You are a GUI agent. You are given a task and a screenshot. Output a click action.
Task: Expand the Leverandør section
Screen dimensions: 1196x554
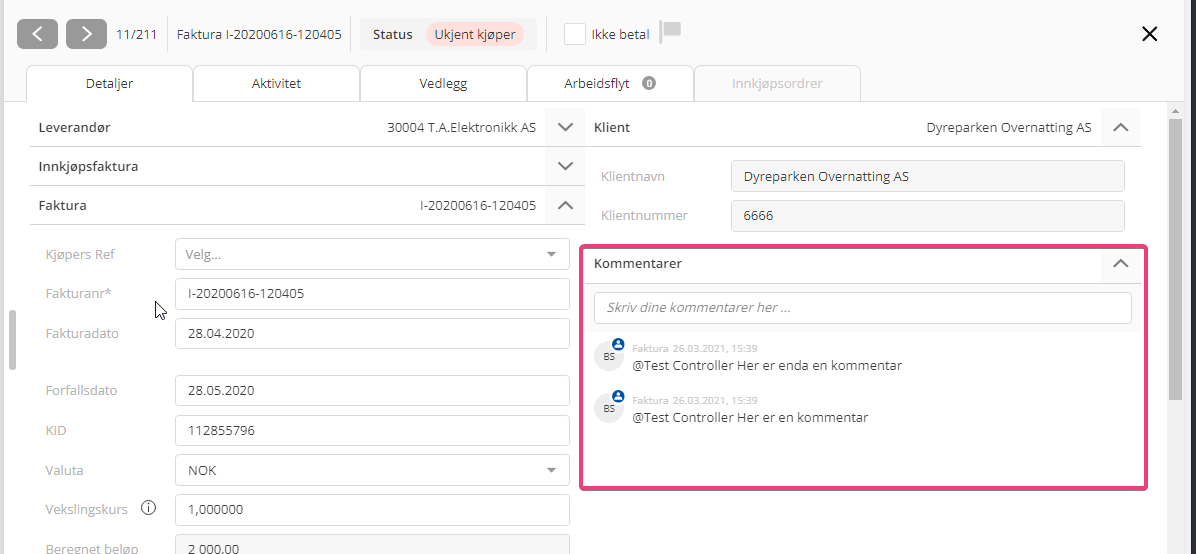click(x=565, y=128)
